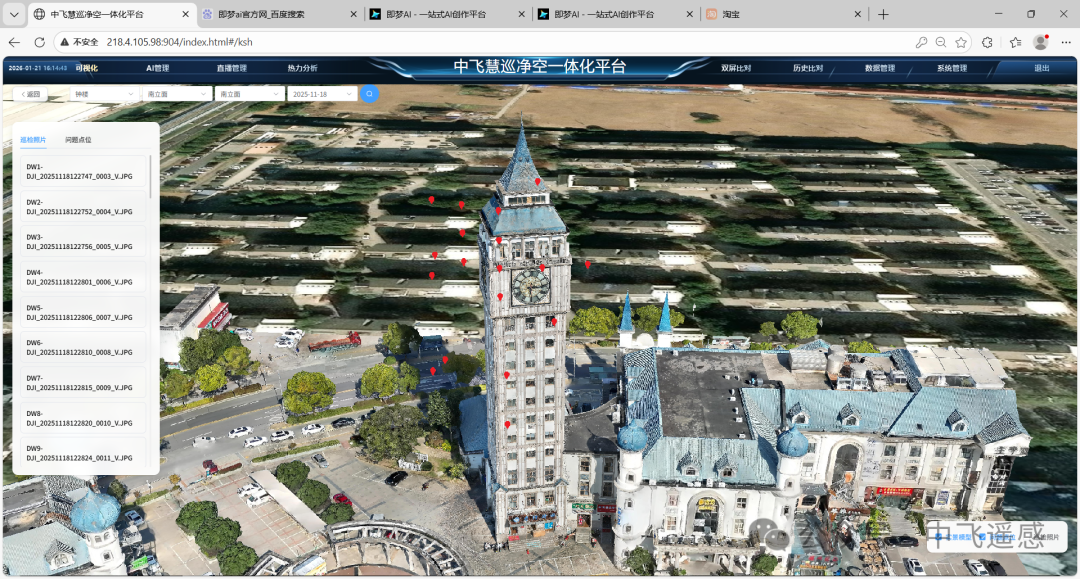Add page to favorites with star icon
This screenshot has height=579, width=1080.
961,42
